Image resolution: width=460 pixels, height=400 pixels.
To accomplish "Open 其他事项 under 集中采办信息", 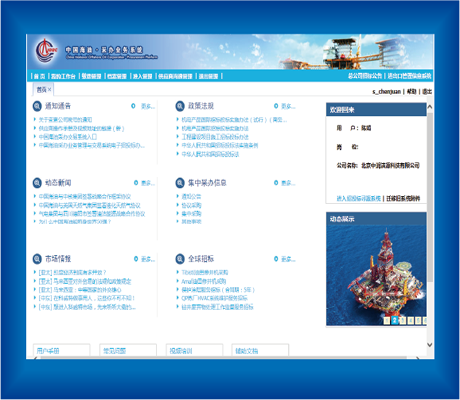I will [191, 222].
